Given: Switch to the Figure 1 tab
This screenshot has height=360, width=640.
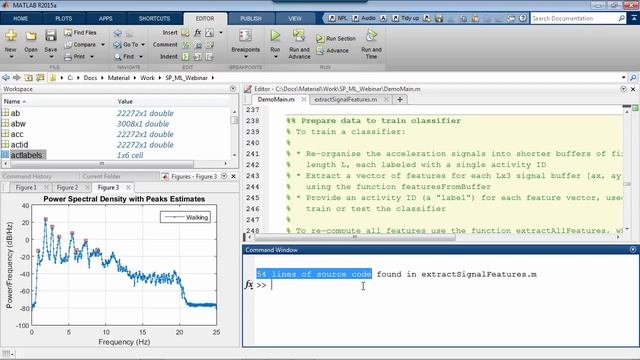Looking at the screenshot, I should point(26,187).
